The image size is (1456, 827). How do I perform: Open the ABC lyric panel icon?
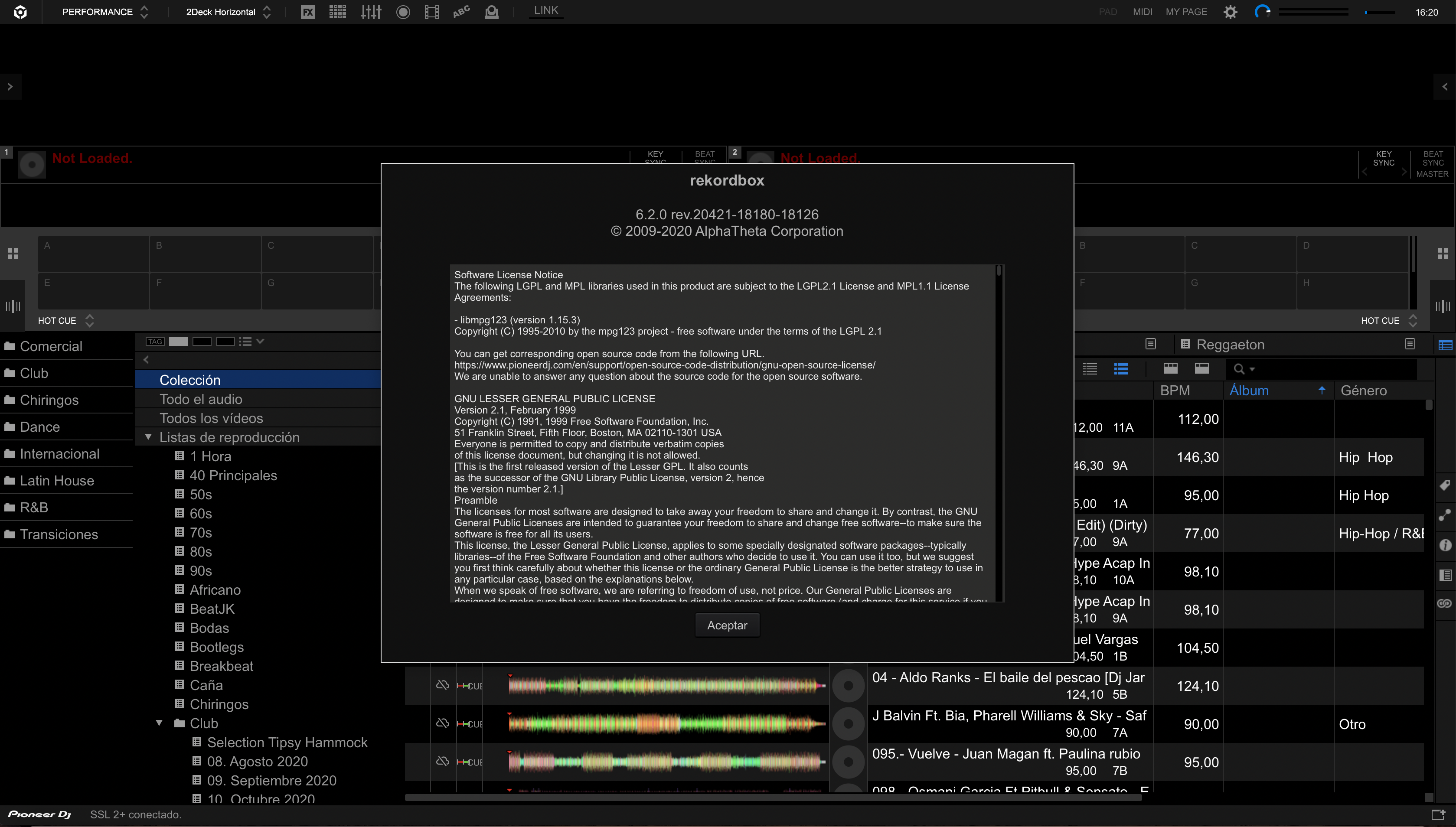click(461, 12)
